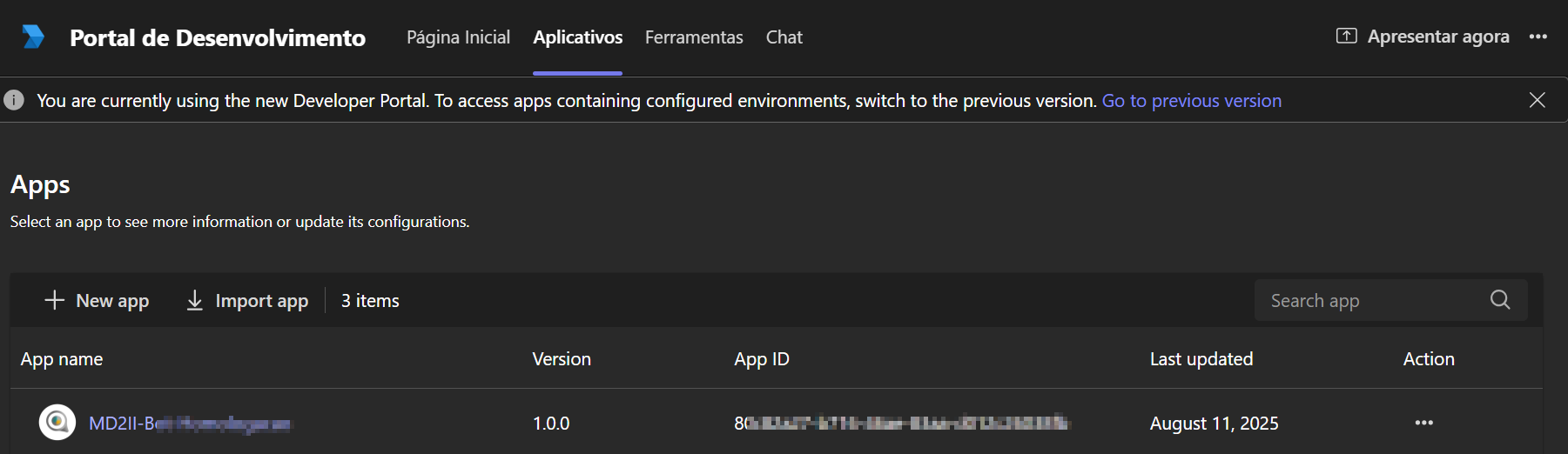The width and height of the screenshot is (1568, 454).
Task: Click the Import app button label
Action: (261, 301)
